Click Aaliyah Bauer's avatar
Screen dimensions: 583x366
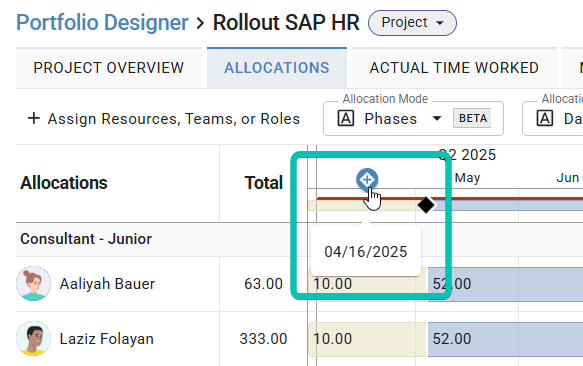tap(33, 283)
